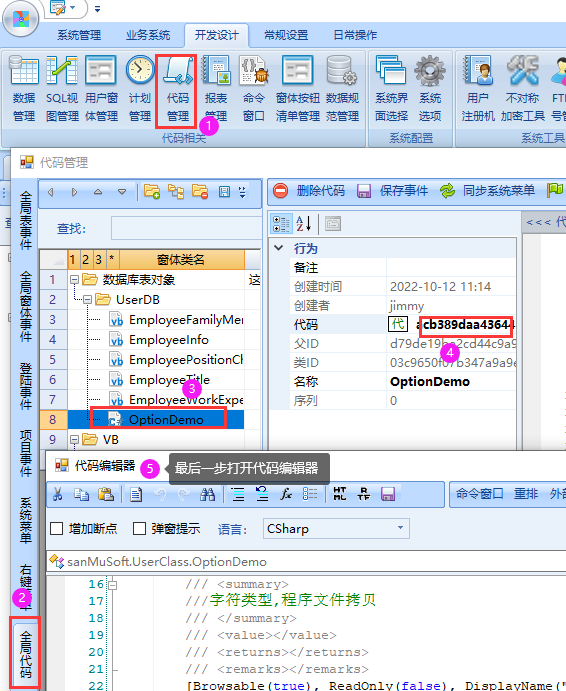
Task: Switch to the 系统管理 ribbon tab
Action: tap(79, 35)
